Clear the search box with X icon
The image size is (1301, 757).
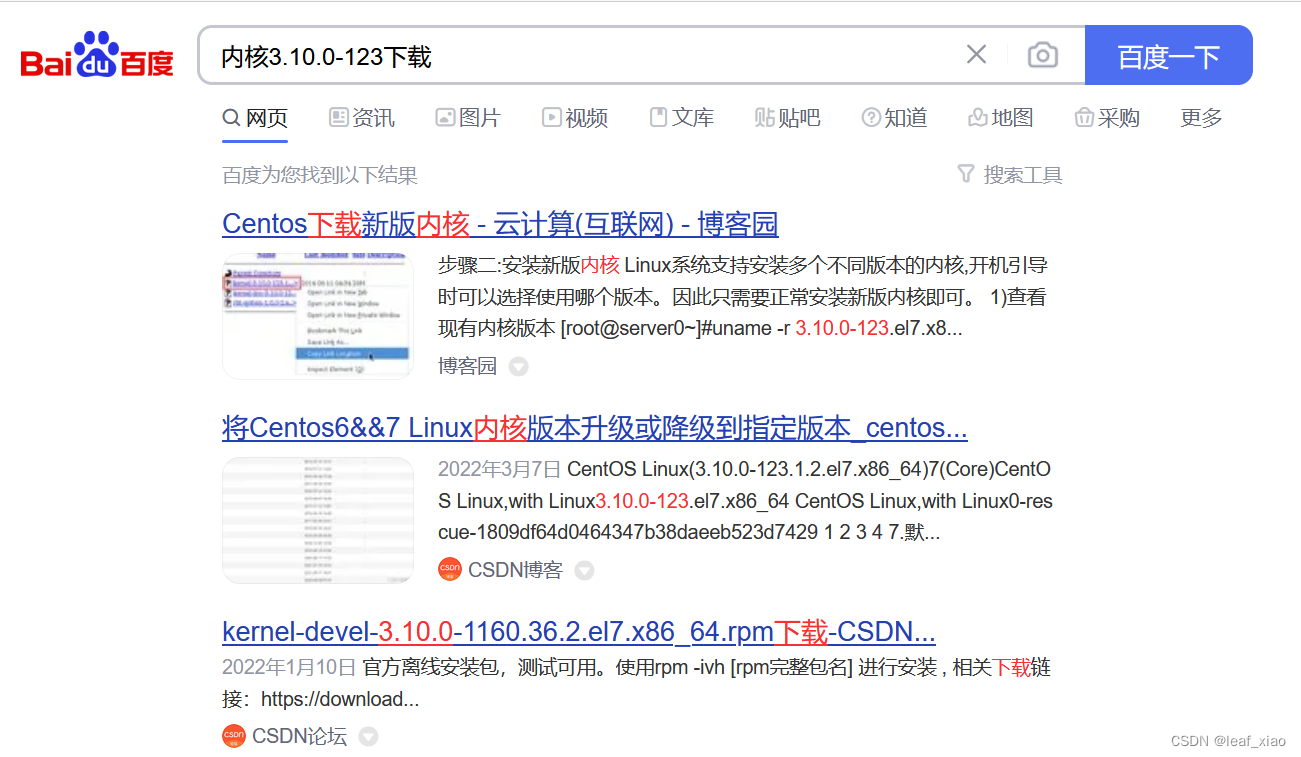point(976,55)
